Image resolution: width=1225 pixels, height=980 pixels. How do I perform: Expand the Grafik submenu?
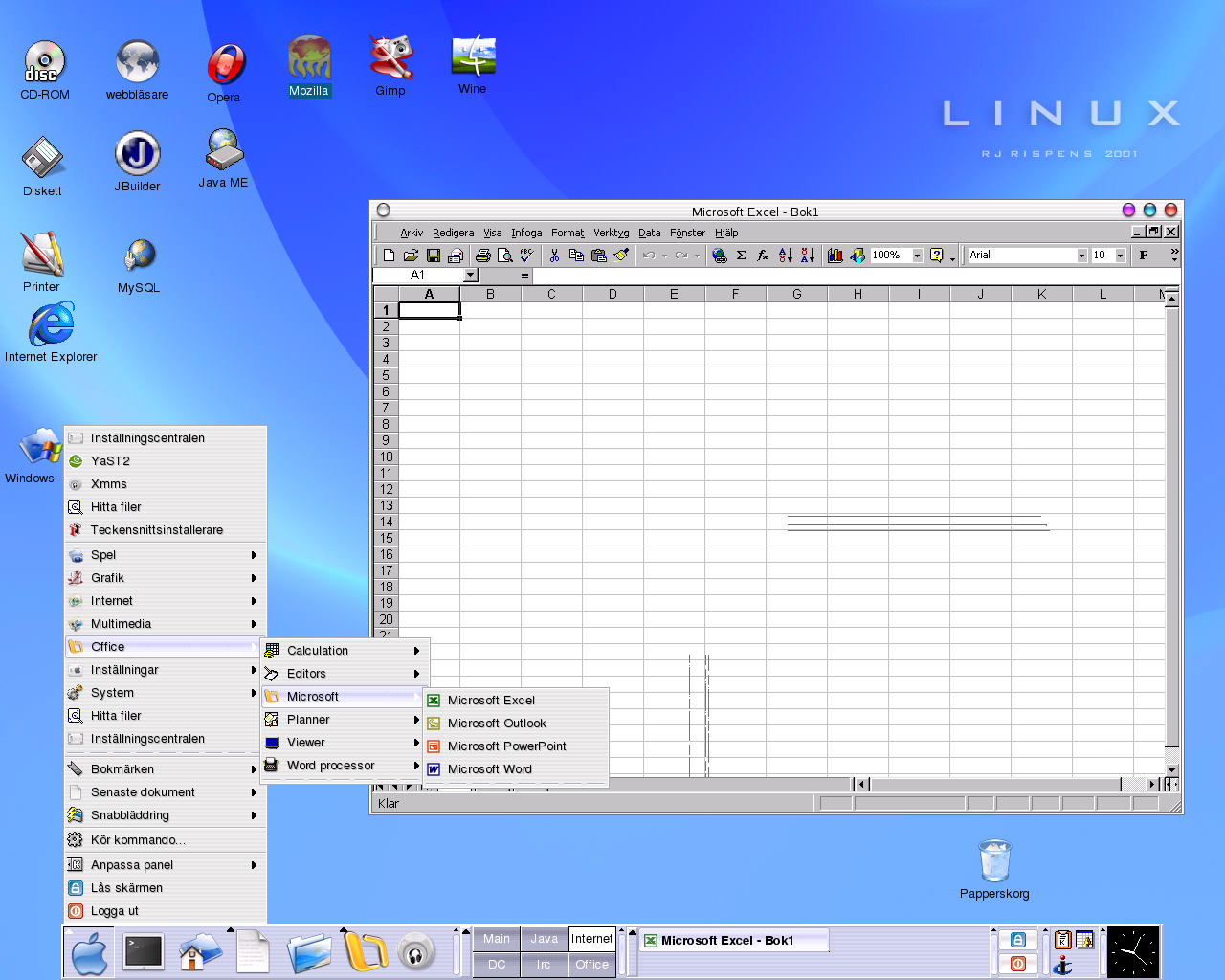pos(164,578)
